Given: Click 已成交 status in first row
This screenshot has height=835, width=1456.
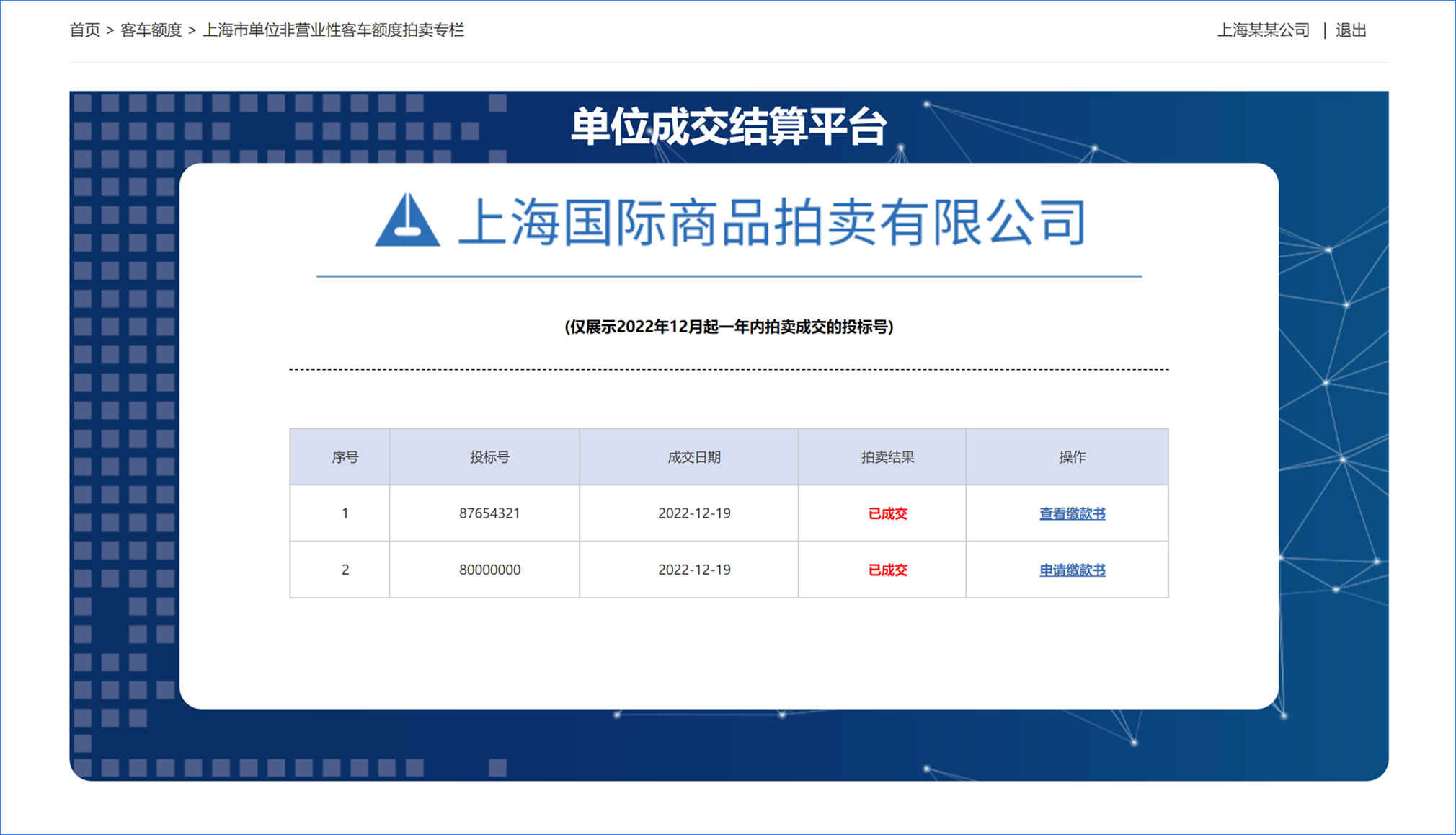Looking at the screenshot, I should point(887,513).
